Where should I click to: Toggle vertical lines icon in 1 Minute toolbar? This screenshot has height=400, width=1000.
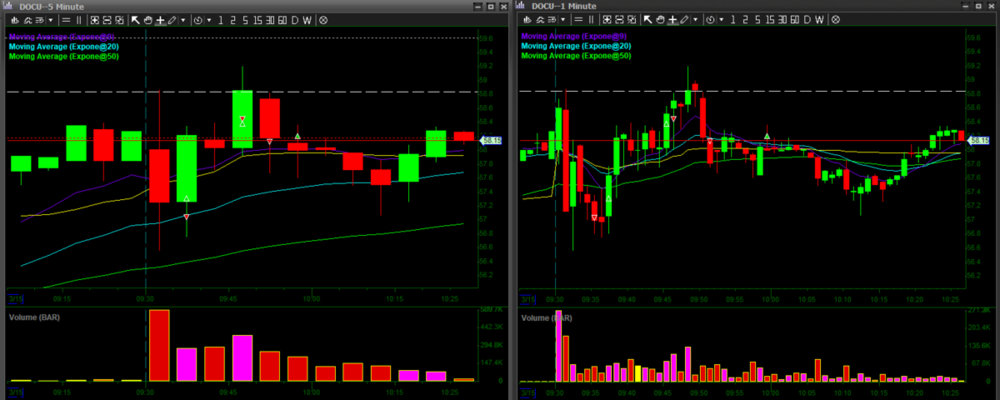click(x=591, y=19)
